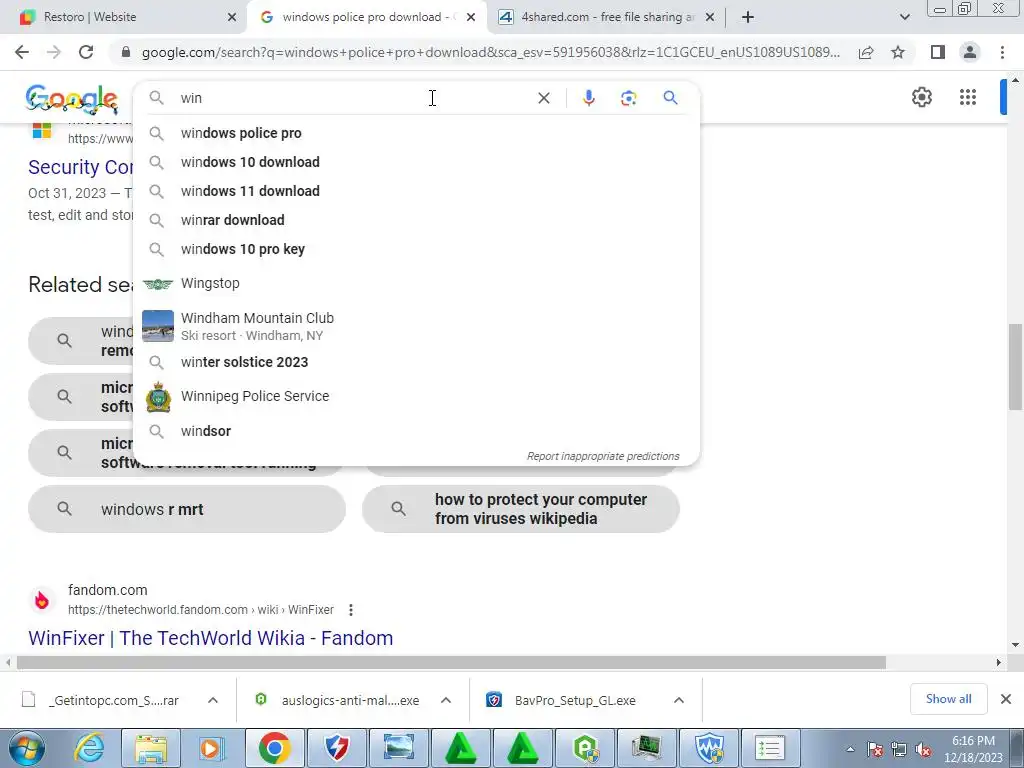The width and height of the screenshot is (1024, 768).
Task: Select Windham Mountain Club suggestion
Action: click(x=416, y=326)
